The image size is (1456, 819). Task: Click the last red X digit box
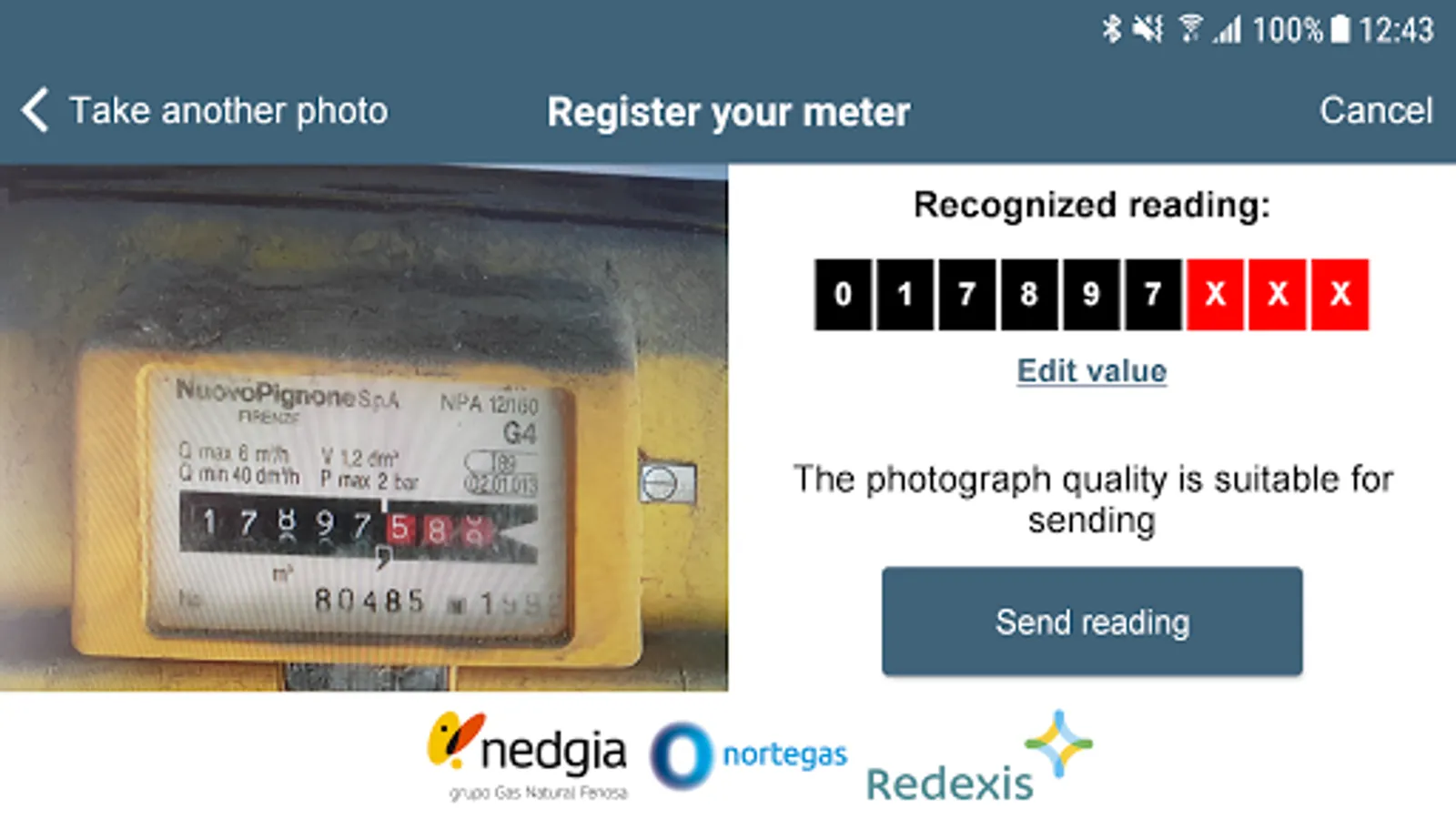[1340, 294]
